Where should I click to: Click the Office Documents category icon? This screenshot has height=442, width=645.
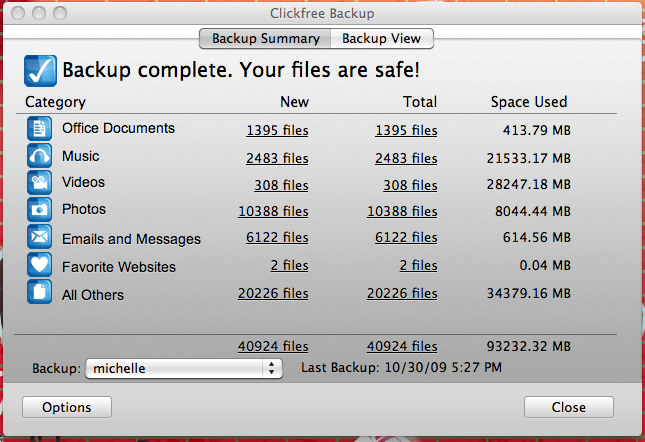(x=39, y=129)
